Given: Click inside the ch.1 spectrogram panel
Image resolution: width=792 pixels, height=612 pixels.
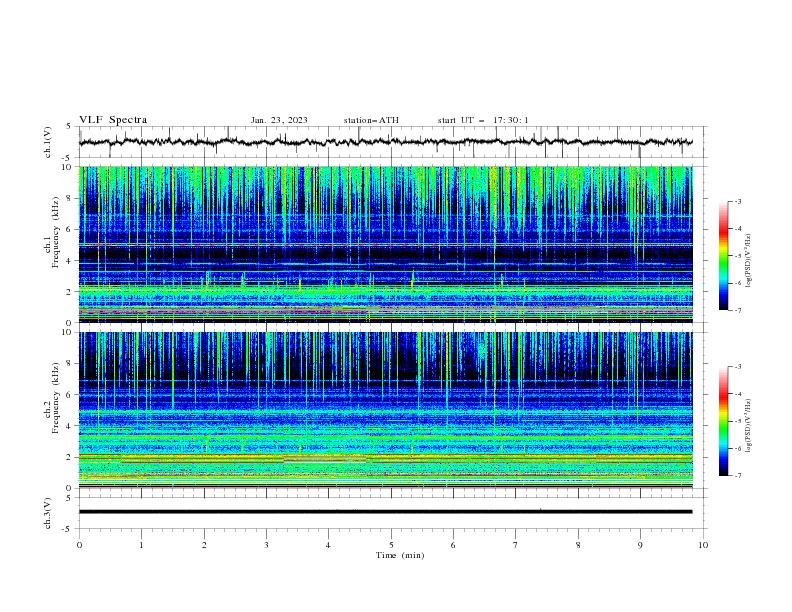Looking at the screenshot, I should [385, 244].
